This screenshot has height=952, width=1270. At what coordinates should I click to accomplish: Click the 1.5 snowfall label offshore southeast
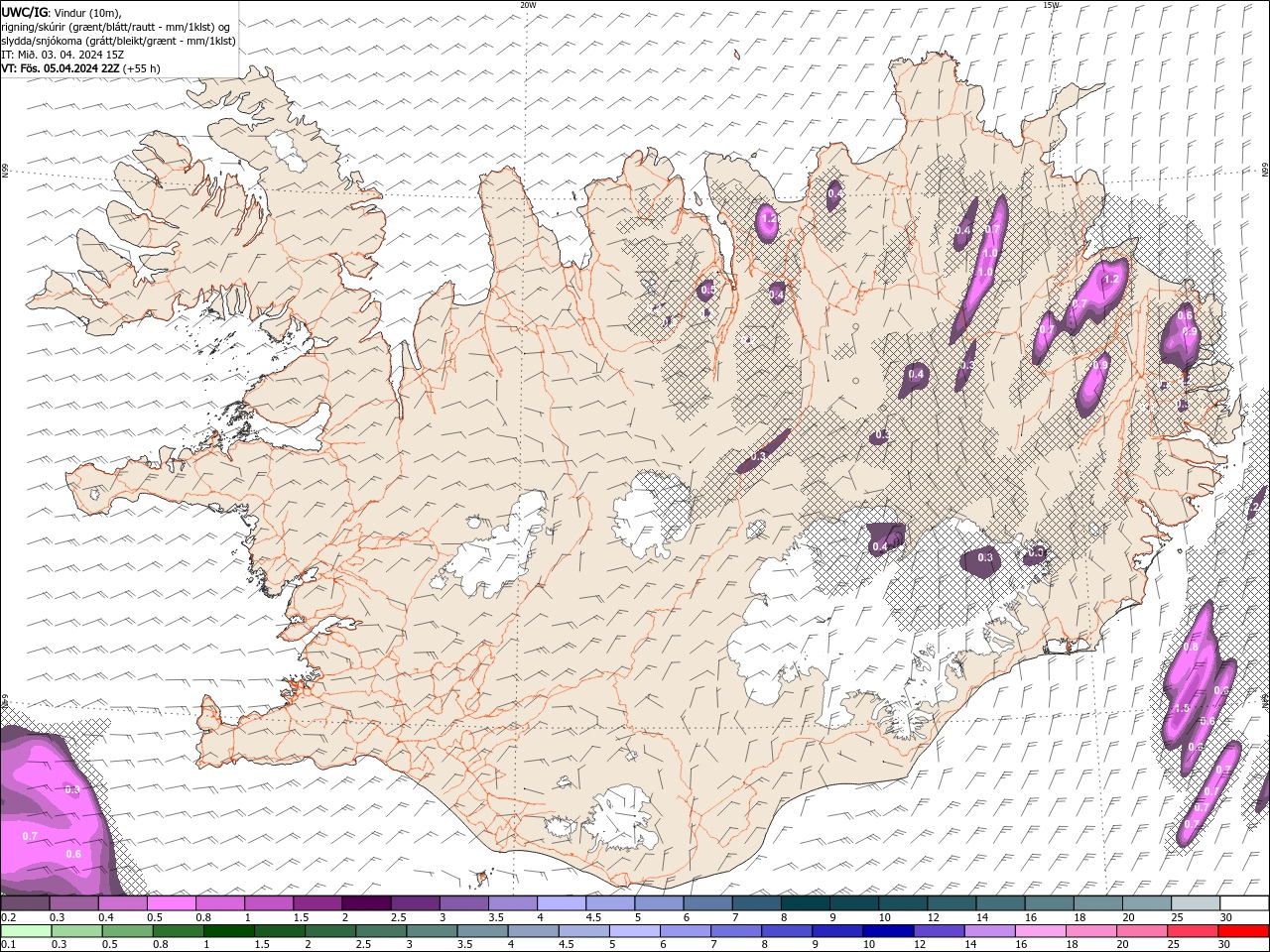point(1182,708)
